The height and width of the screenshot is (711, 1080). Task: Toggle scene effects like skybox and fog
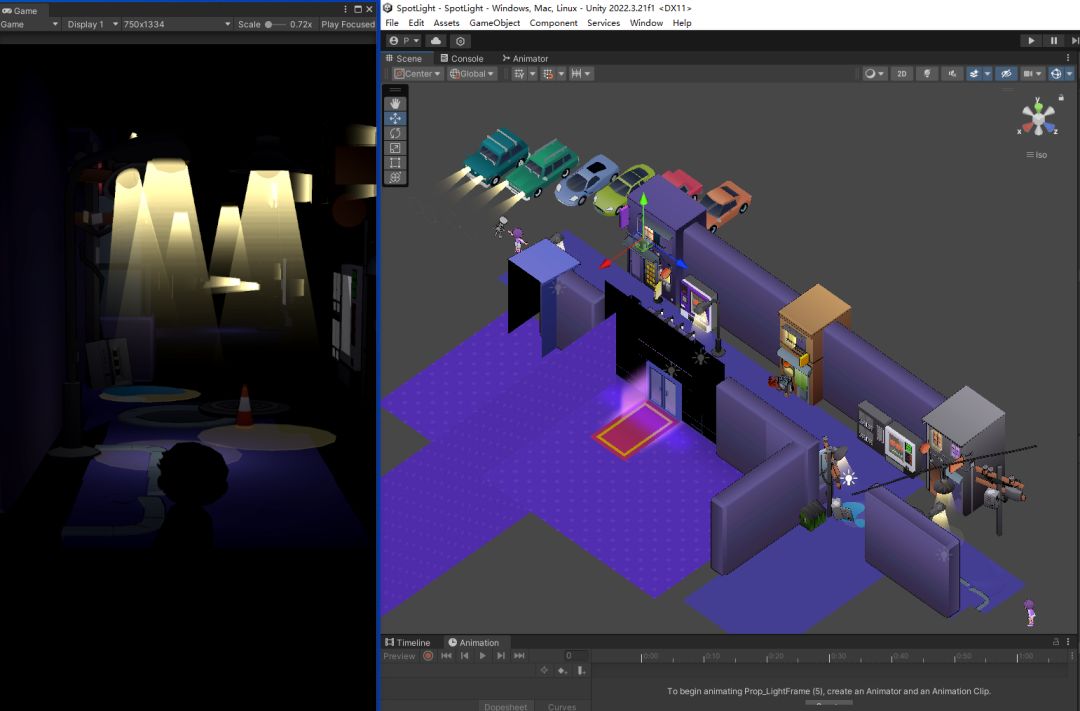pos(974,74)
